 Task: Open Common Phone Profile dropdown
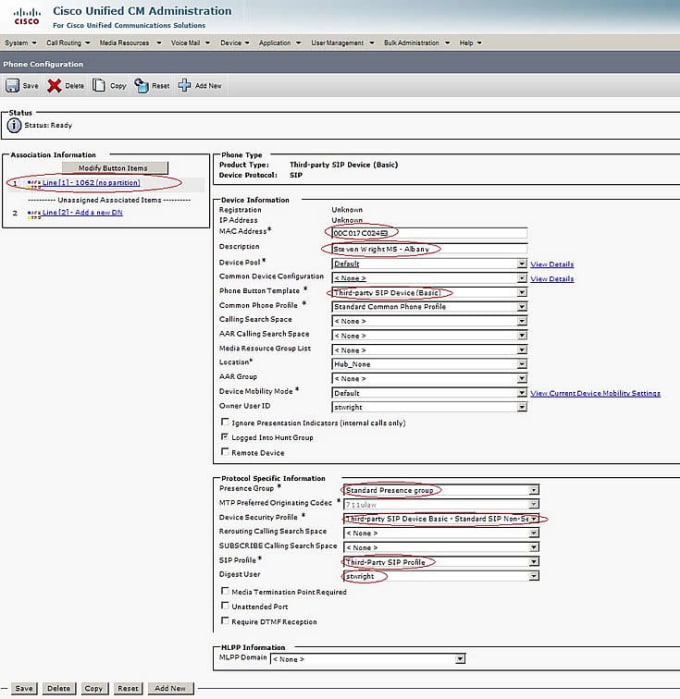[429, 307]
